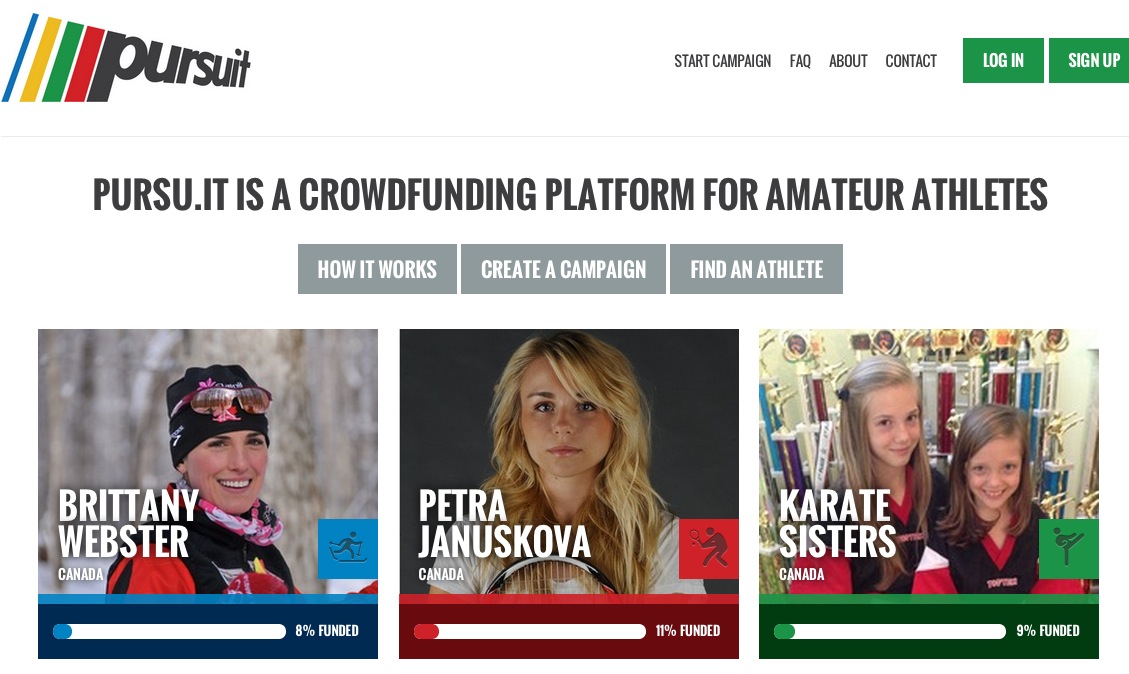Viewport: 1129px width, 674px height.
Task: Select the green karate sport icon
Action: click(x=1069, y=549)
